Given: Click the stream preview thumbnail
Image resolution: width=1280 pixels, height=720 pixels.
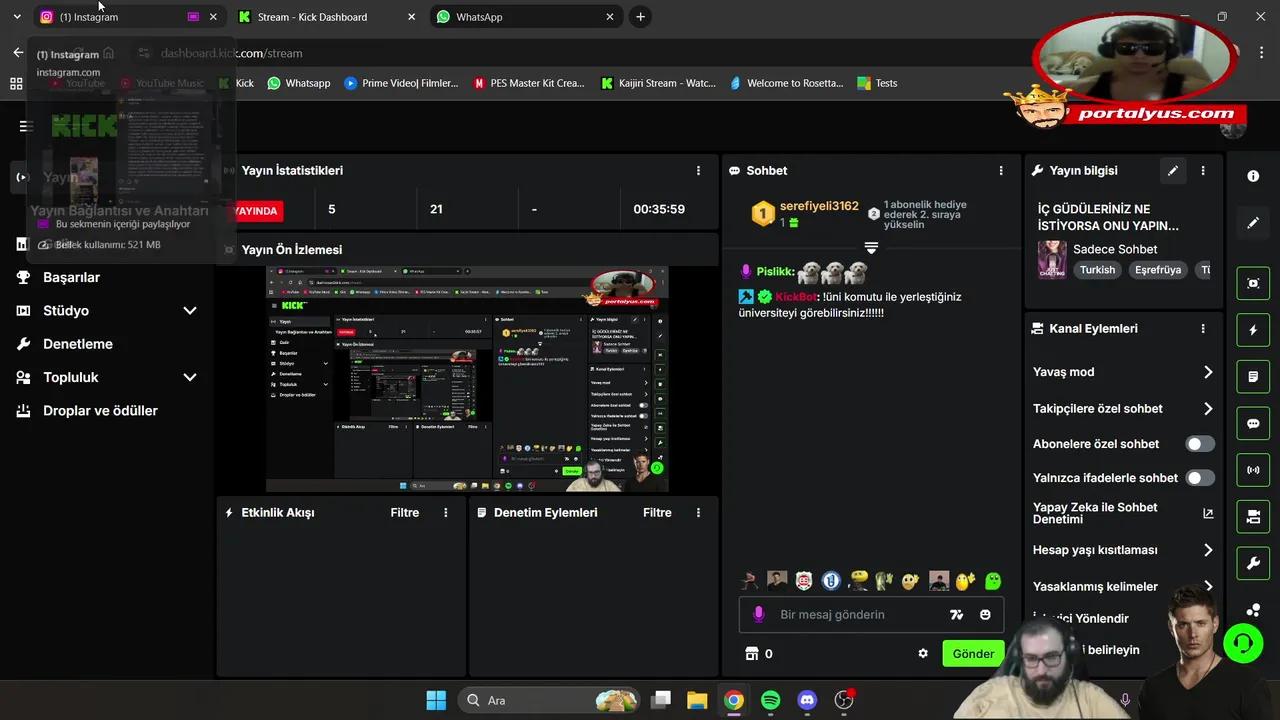Looking at the screenshot, I should 467,379.
